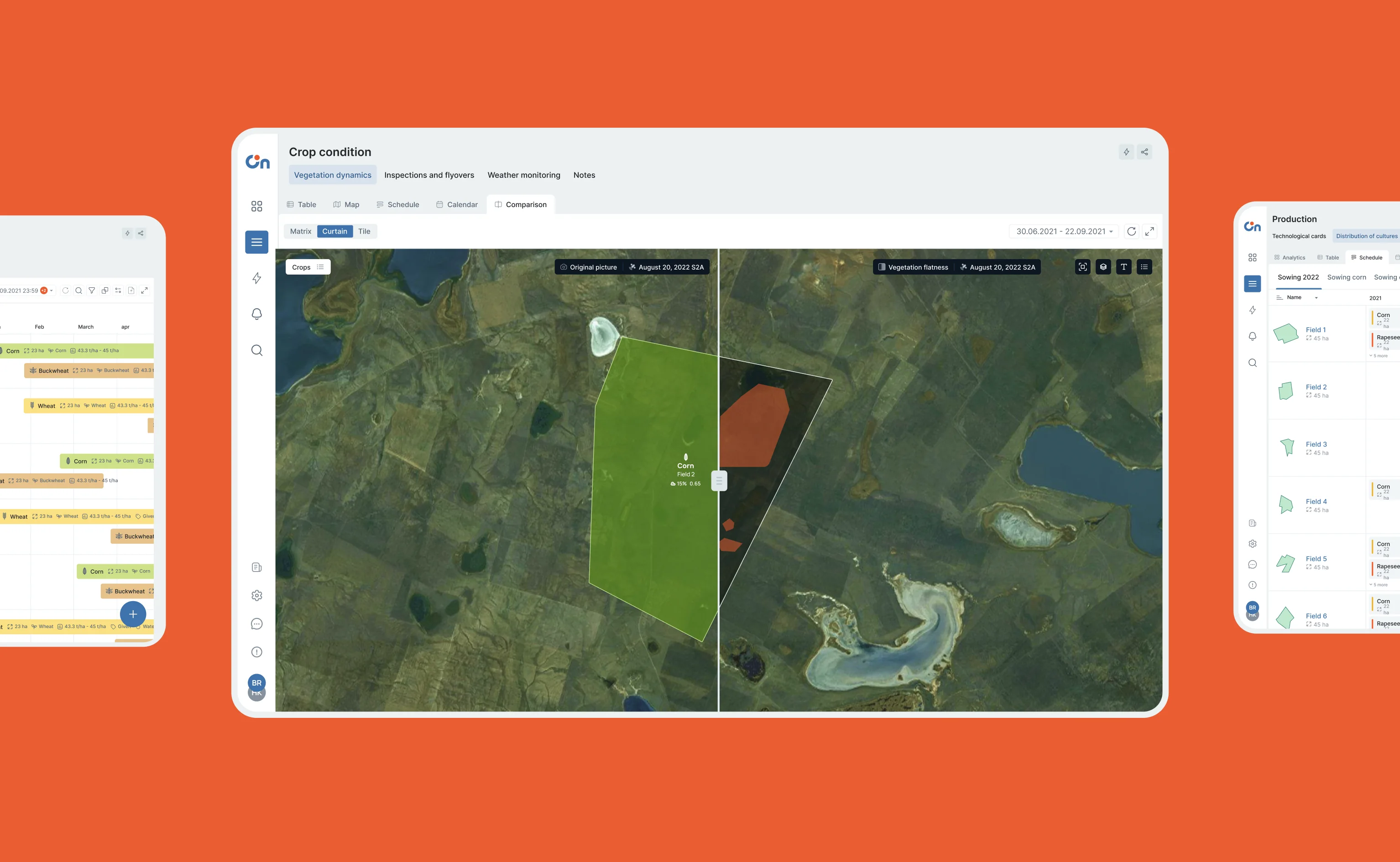Viewport: 1400px width, 862px height.
Task: Click the share button beside Crop condition title
Action: 1144,151
